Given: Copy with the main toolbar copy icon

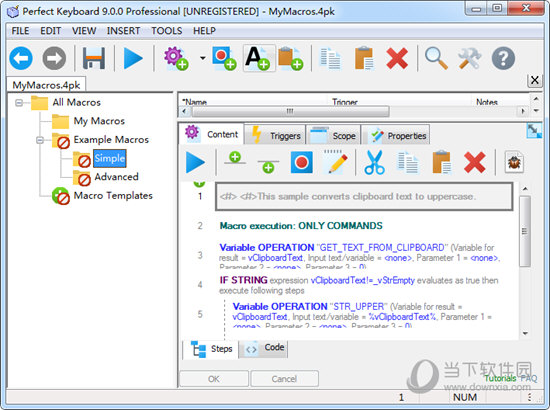Looking at the screenshot, I should point(330,58).
